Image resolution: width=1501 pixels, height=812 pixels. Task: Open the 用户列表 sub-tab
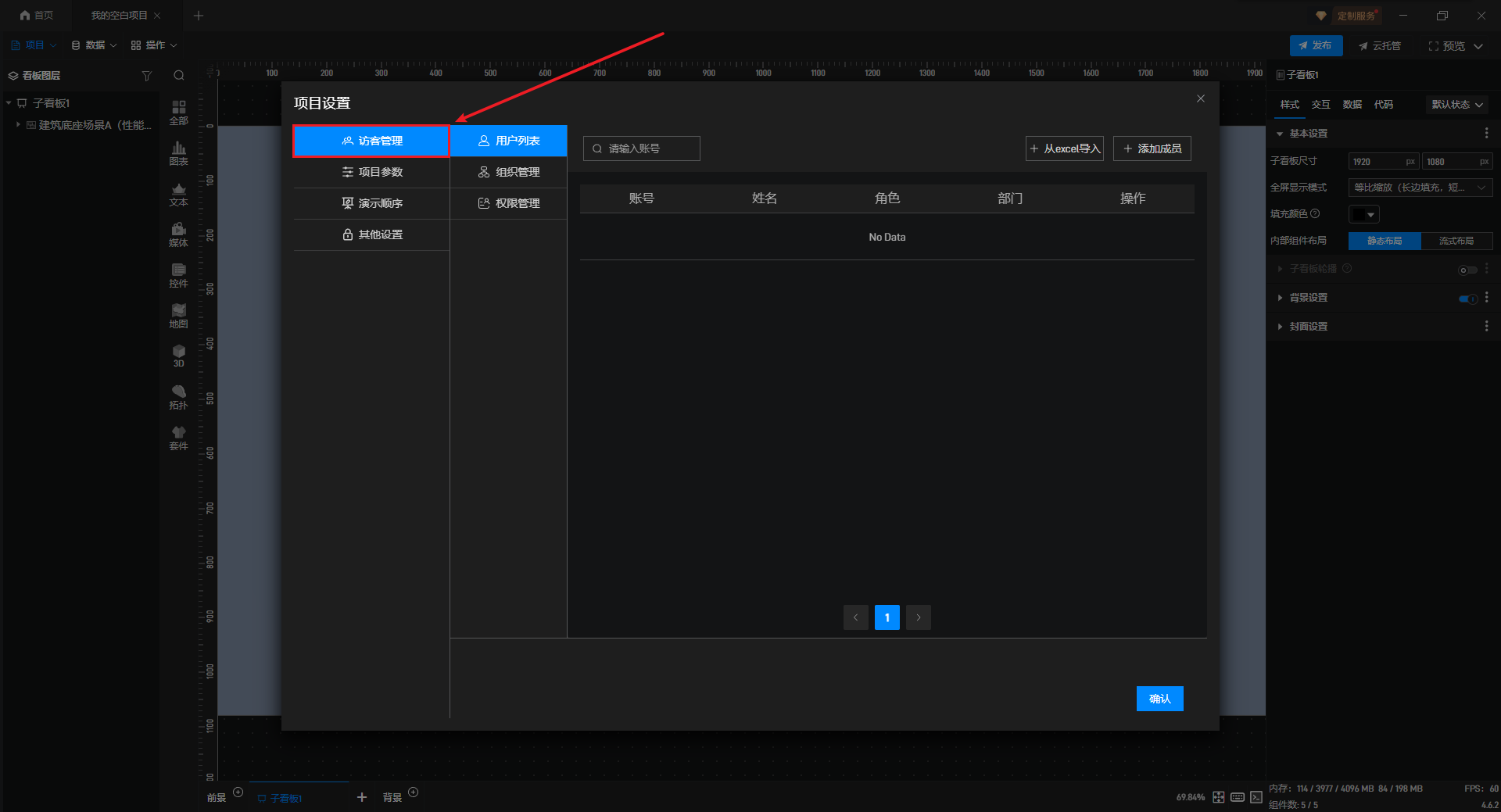tap(509, 141)
